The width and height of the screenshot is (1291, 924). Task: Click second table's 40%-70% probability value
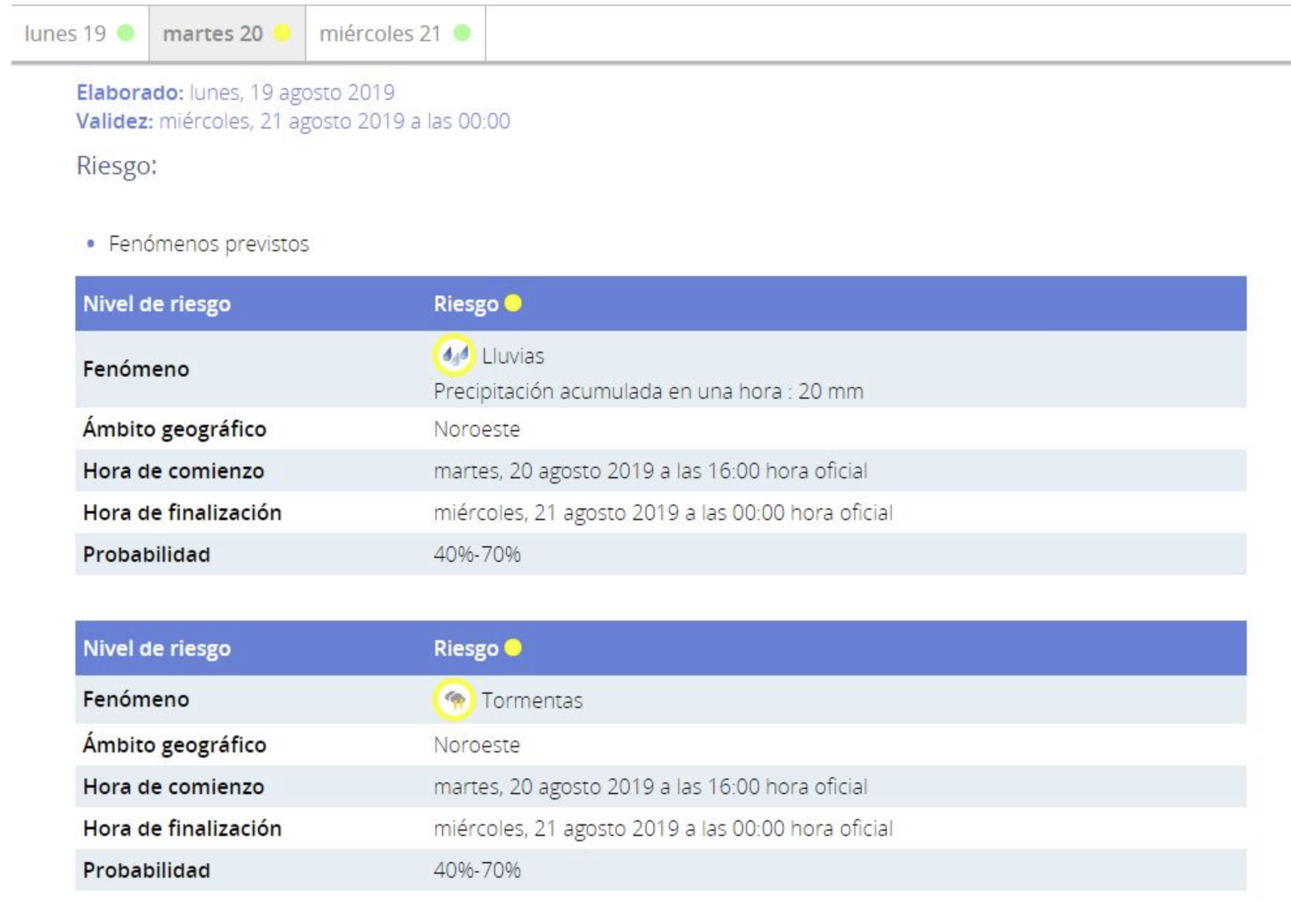coord(477,870)
